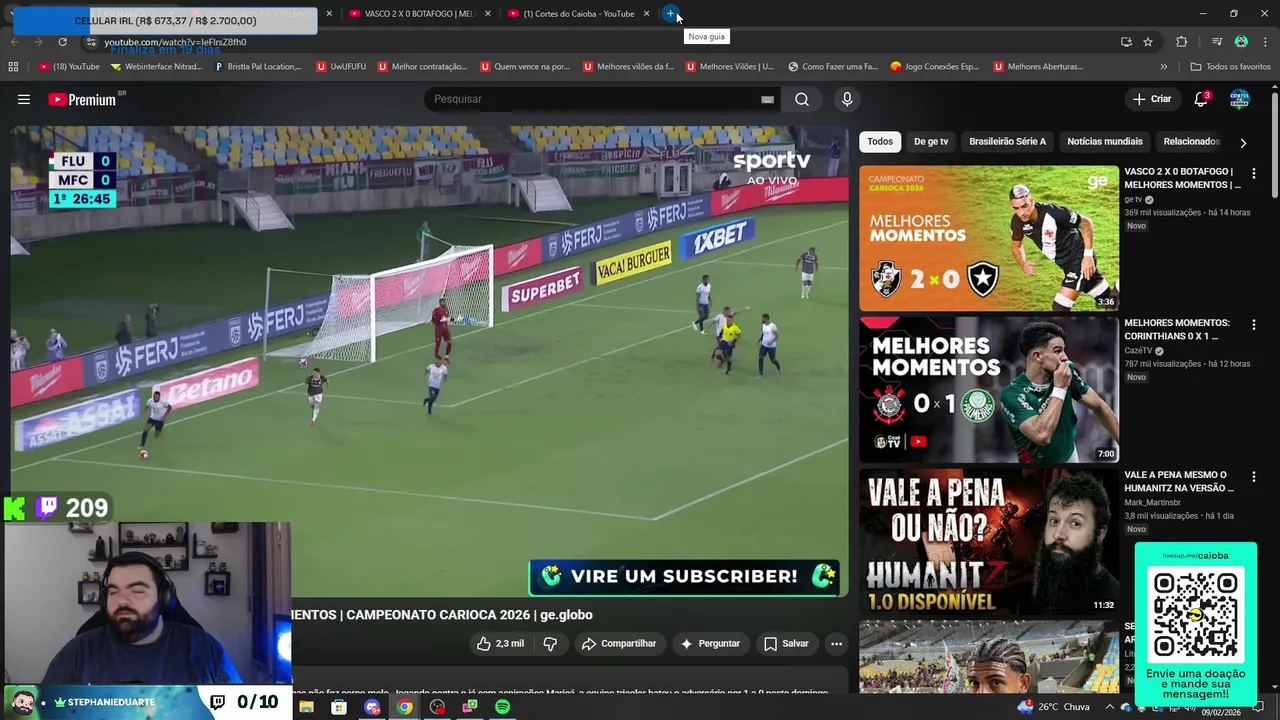
Task: Click the install/cast icon in address bar
Action: [1126, 42]
